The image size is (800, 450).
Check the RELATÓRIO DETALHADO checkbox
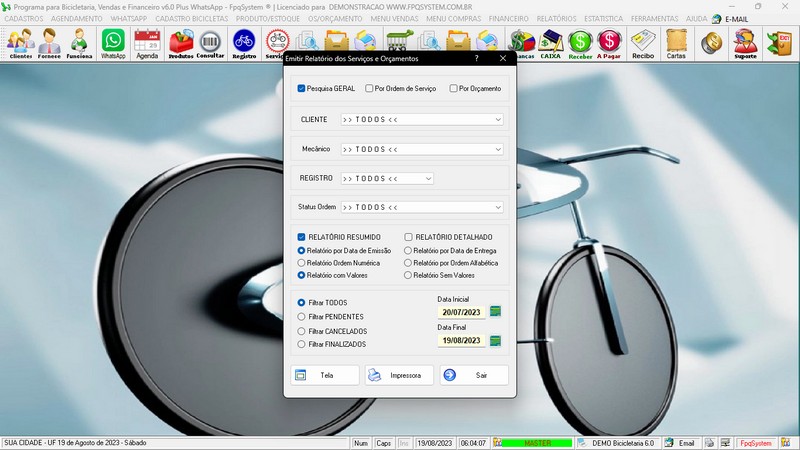click(409, 237)
